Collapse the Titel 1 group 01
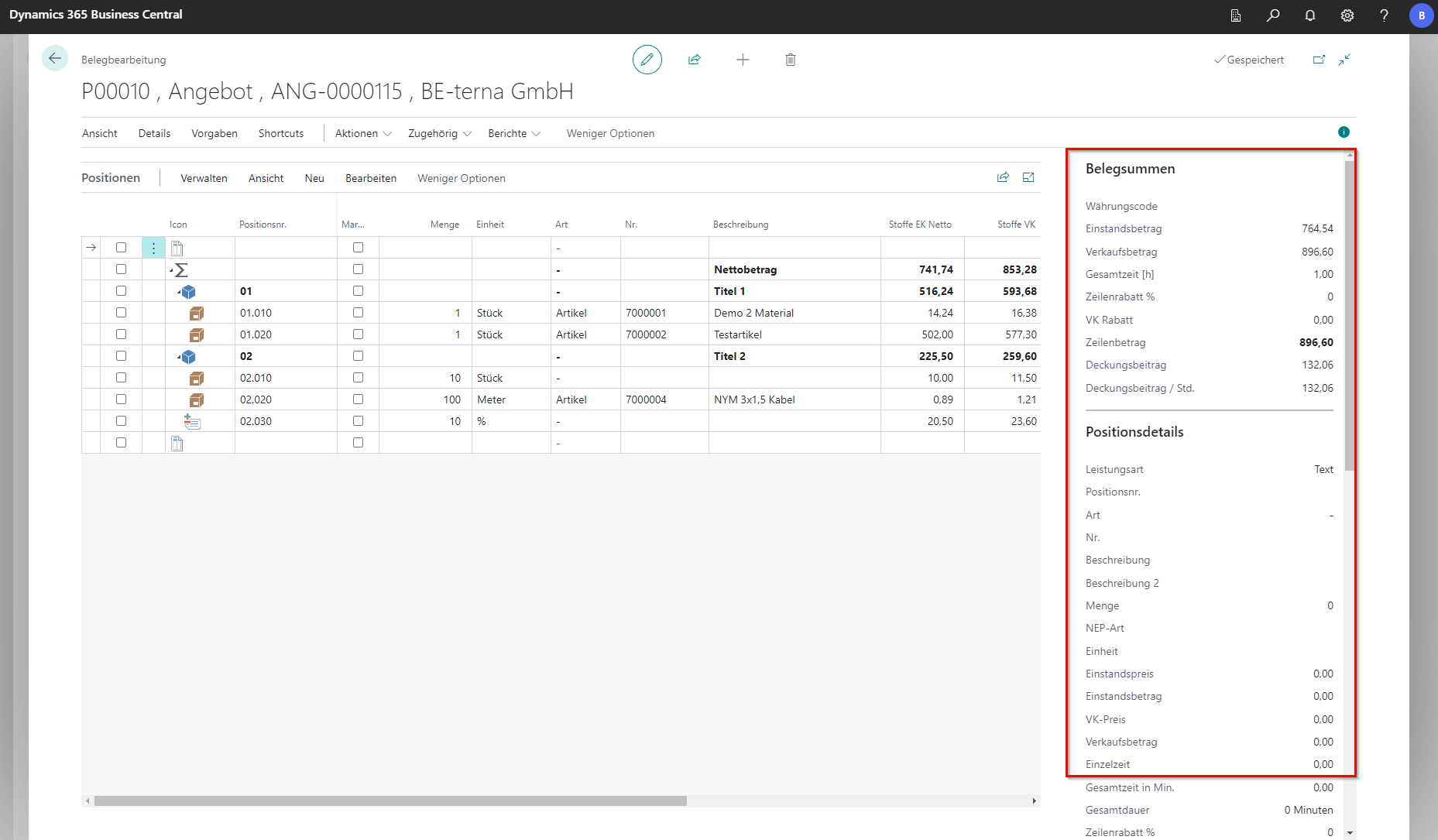This screenshot has width=1438, height=840. (179, 292)
